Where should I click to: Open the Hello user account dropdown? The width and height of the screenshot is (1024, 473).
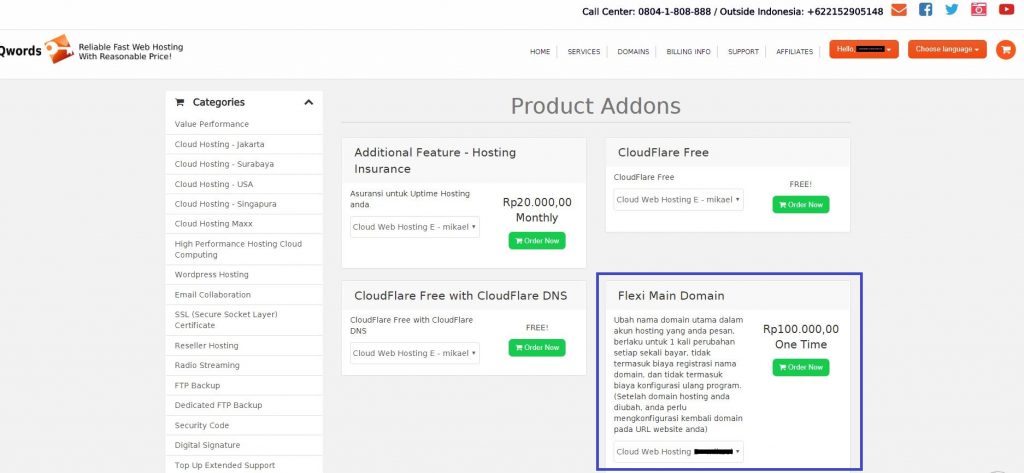click(x=864, y=49)
